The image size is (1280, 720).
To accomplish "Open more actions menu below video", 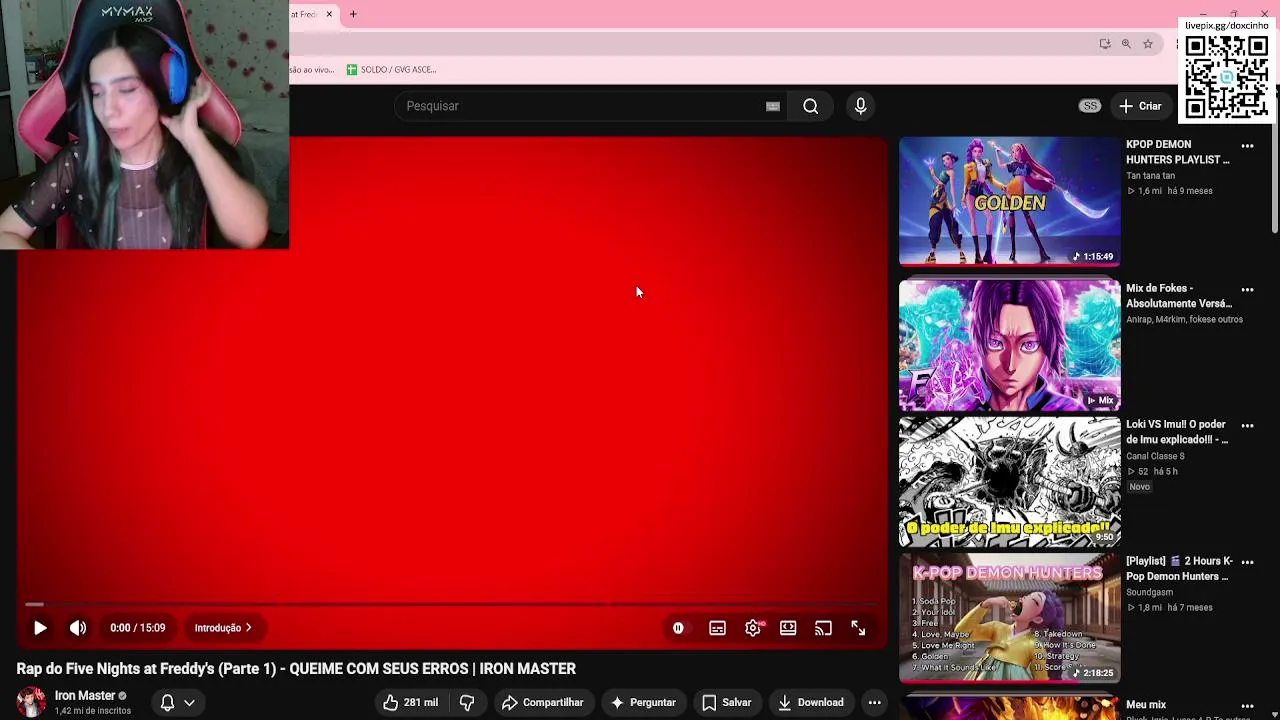I will pos(874,702).
